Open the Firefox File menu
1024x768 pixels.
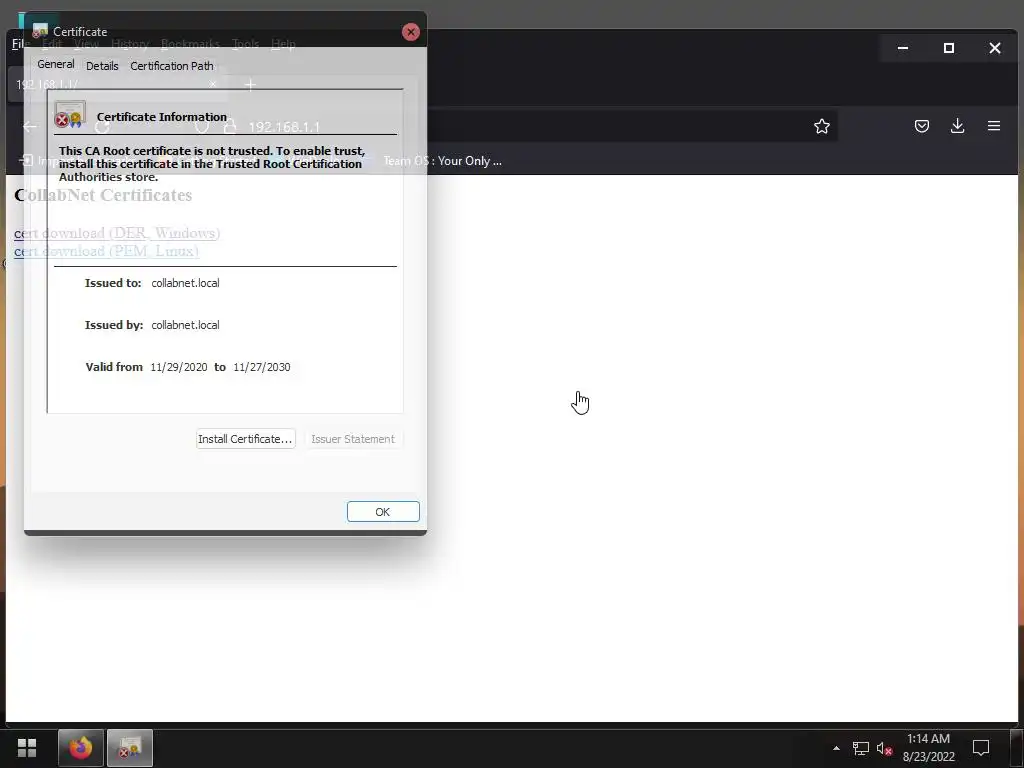pyautogui.click(x=18, y=44)
